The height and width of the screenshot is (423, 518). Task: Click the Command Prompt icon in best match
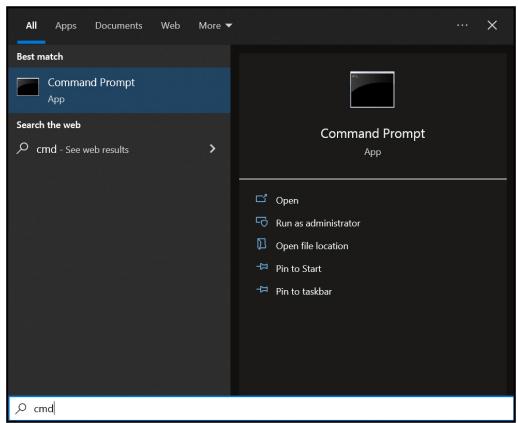click(28, 87)
